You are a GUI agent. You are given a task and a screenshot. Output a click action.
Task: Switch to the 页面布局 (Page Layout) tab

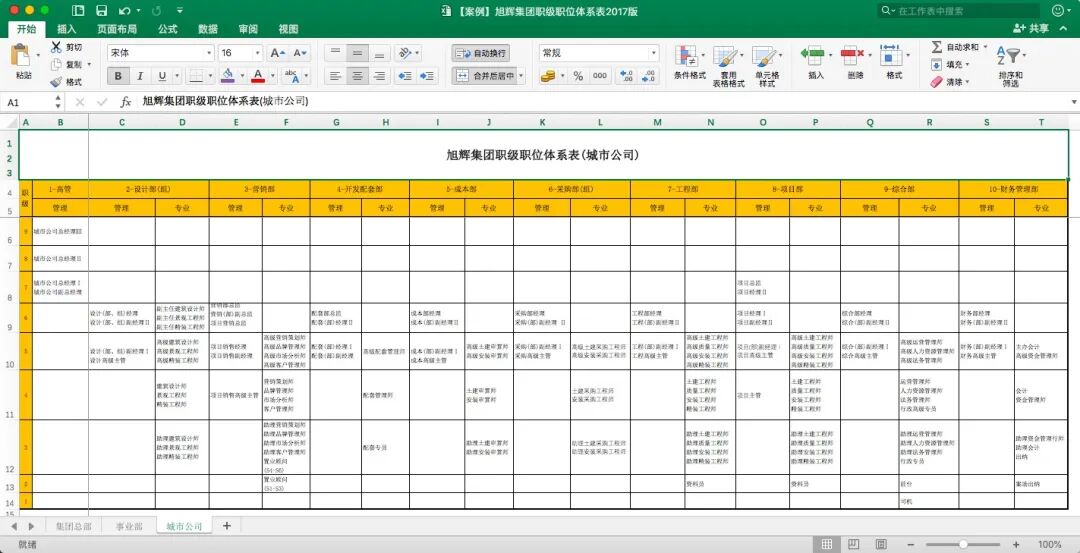(116, 29)
